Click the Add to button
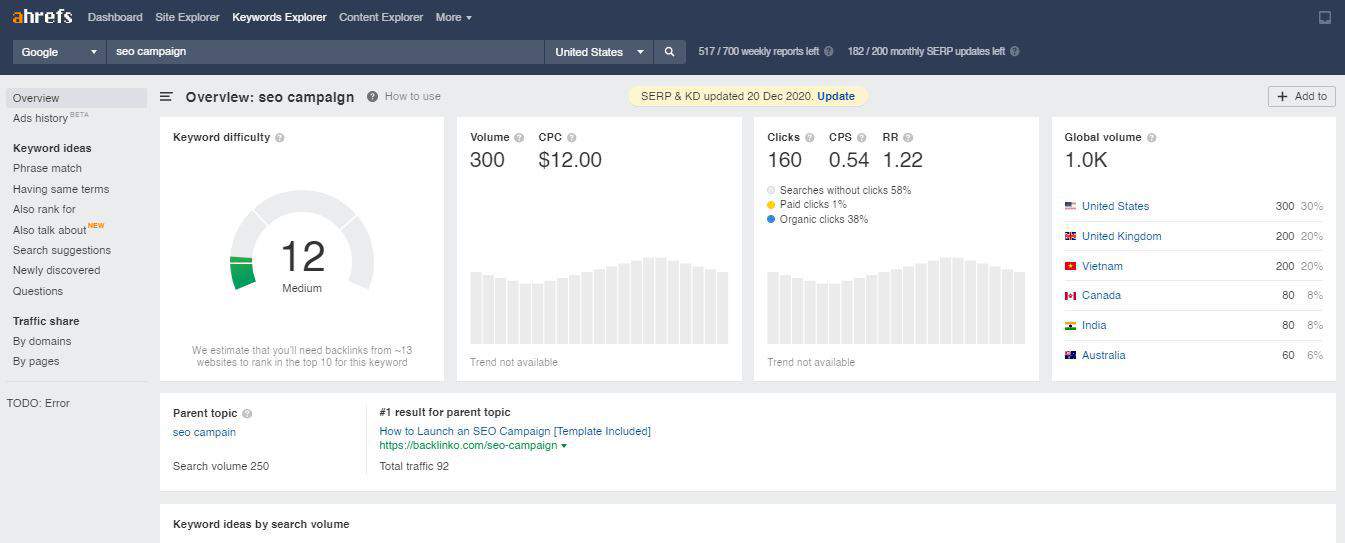The image size is (1345, 543). coord(1302,96)
